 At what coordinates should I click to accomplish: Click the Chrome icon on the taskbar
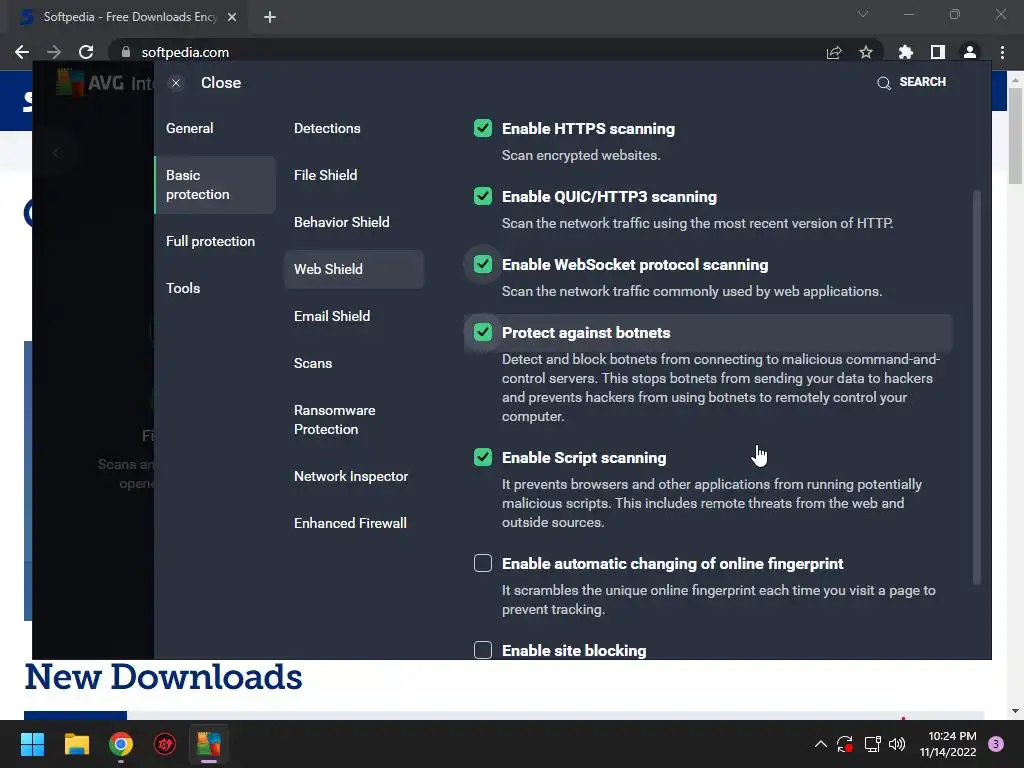click(121, 744)
